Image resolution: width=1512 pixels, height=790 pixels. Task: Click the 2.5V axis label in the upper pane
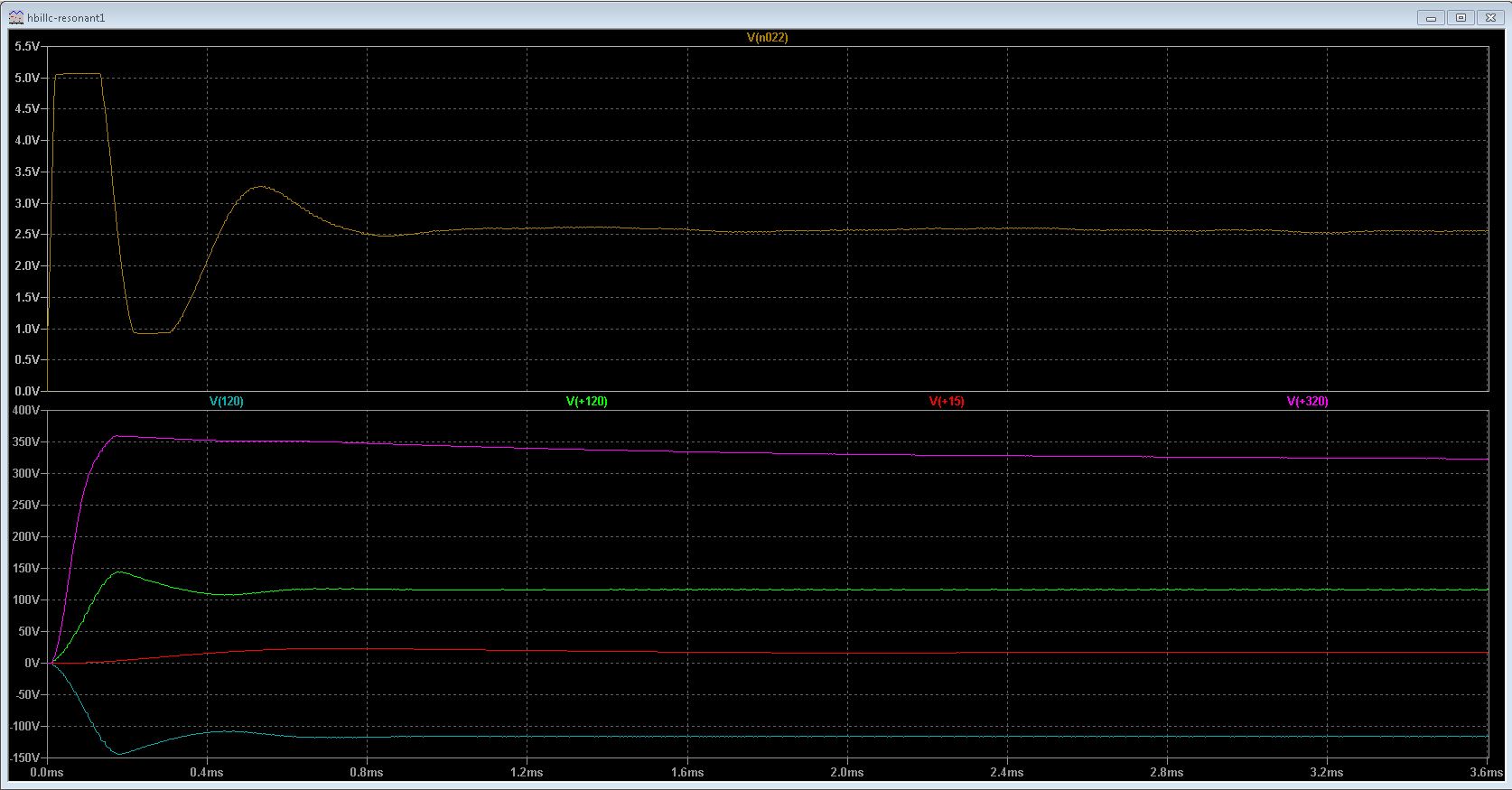(x=27, y=235)
